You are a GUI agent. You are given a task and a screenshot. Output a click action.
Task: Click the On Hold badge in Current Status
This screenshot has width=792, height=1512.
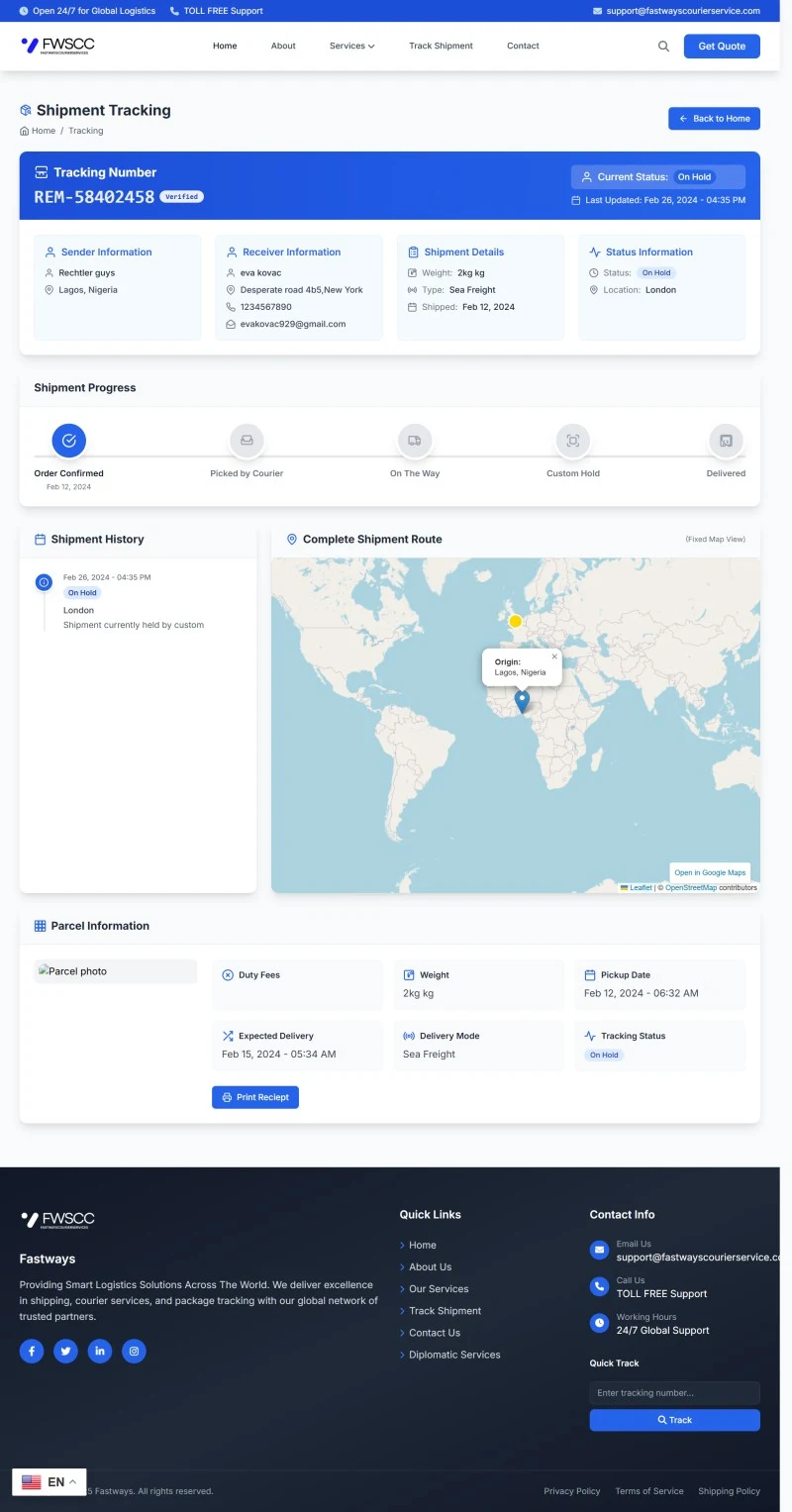(694, 177)
